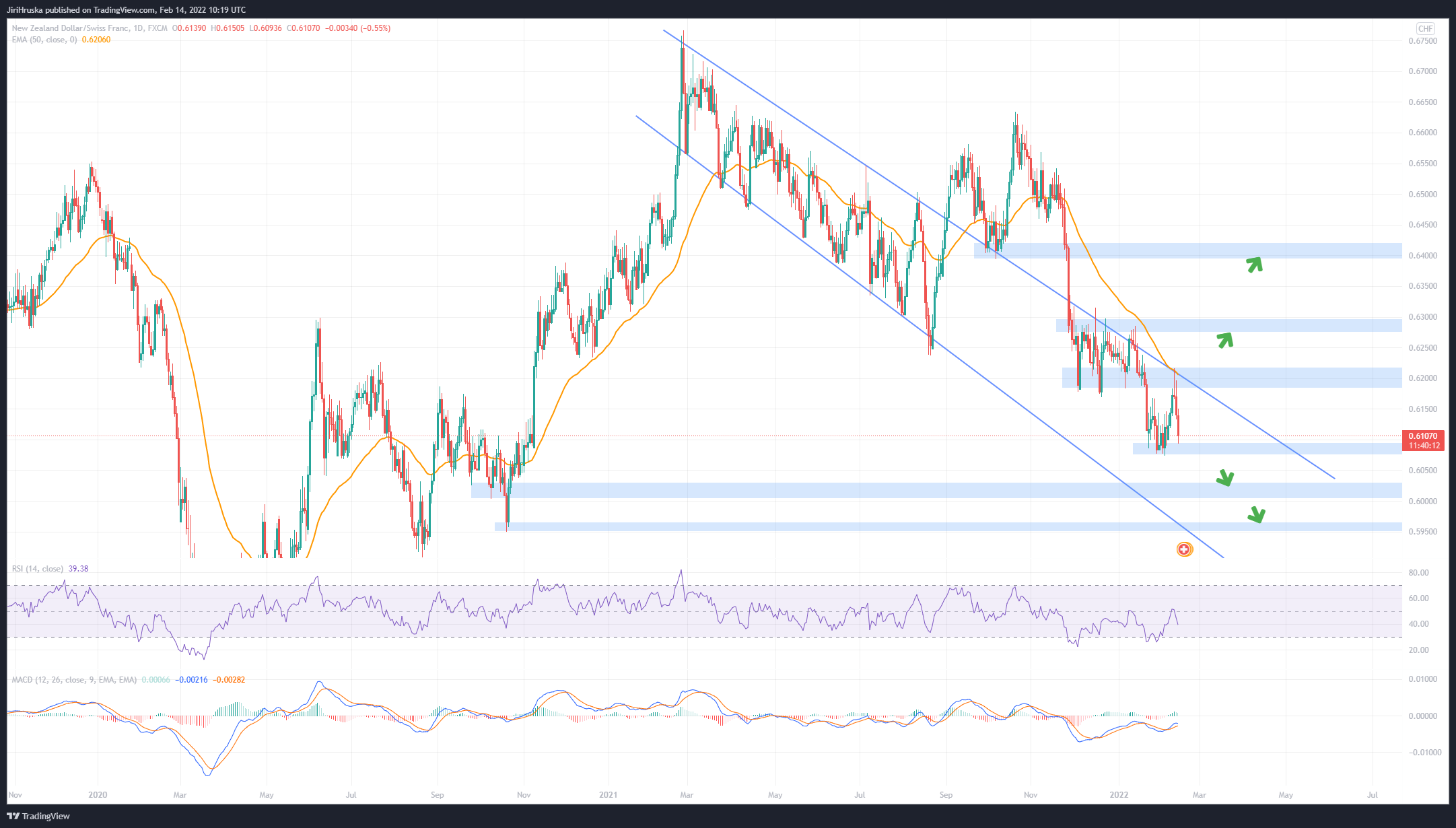Click the TradingView logo at bottom left

click(39, 816)
